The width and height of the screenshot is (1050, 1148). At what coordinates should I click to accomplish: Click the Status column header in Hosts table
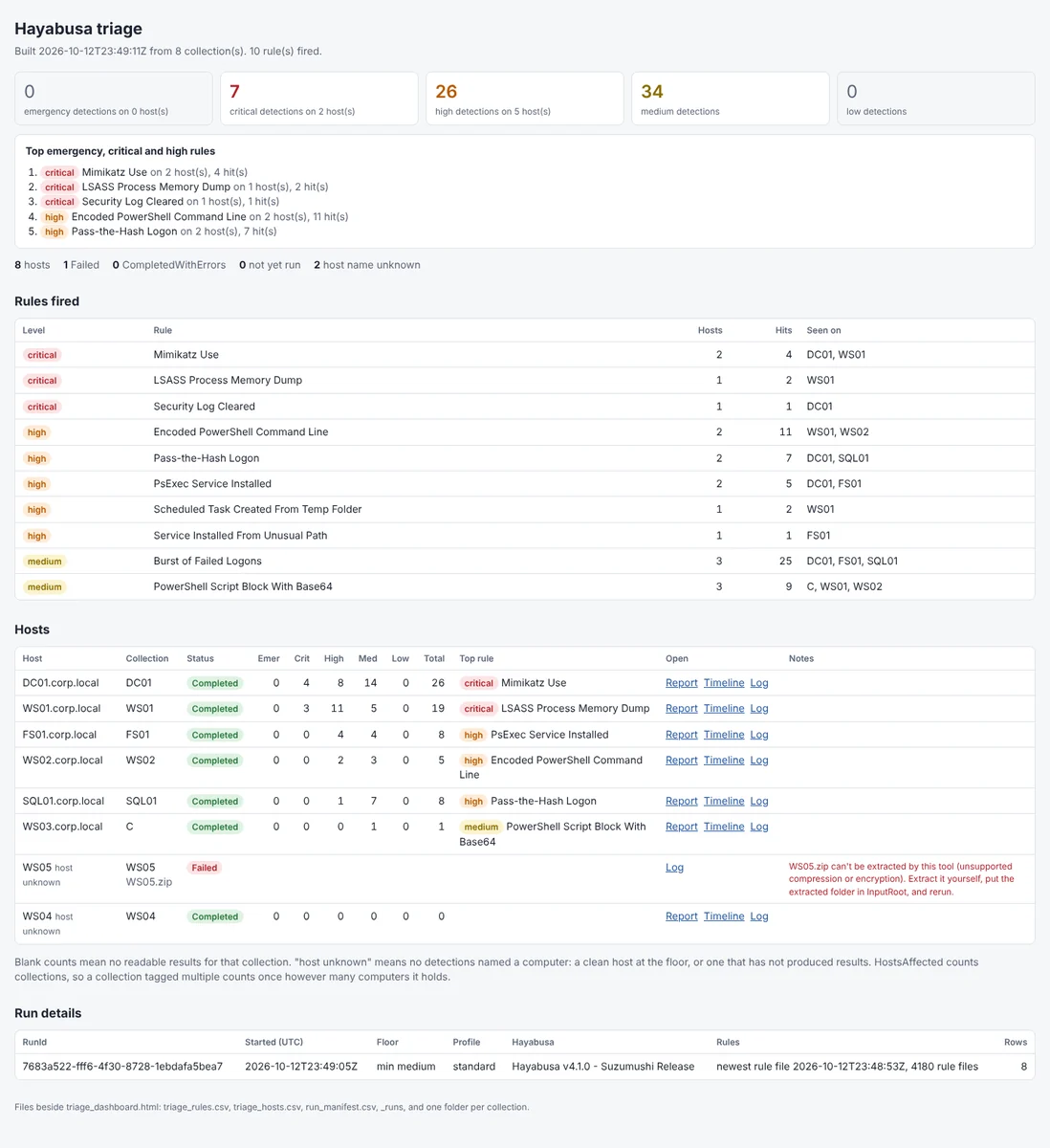pyautogui.click(x=200, y=659)
